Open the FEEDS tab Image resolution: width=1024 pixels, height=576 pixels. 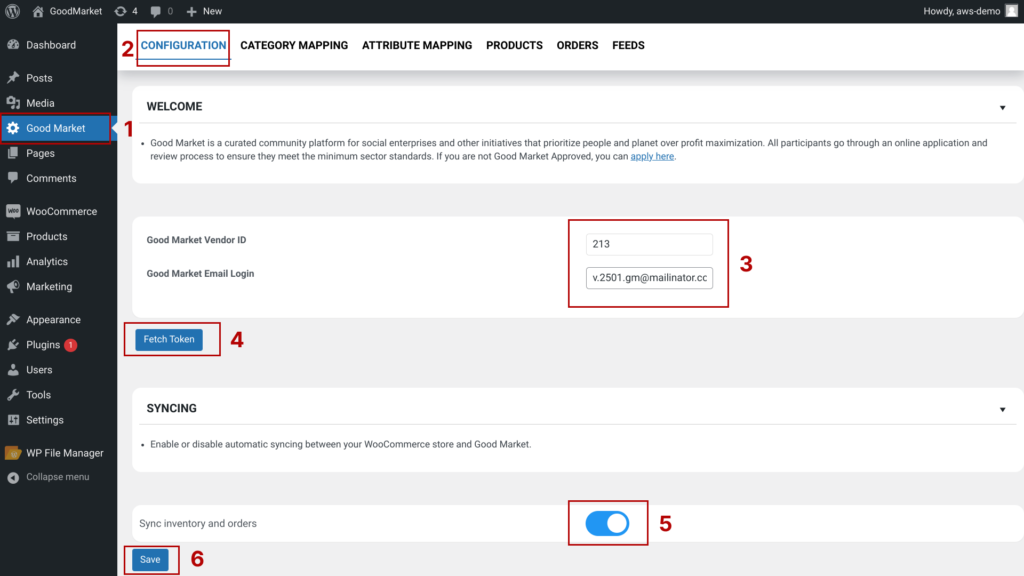628,45
